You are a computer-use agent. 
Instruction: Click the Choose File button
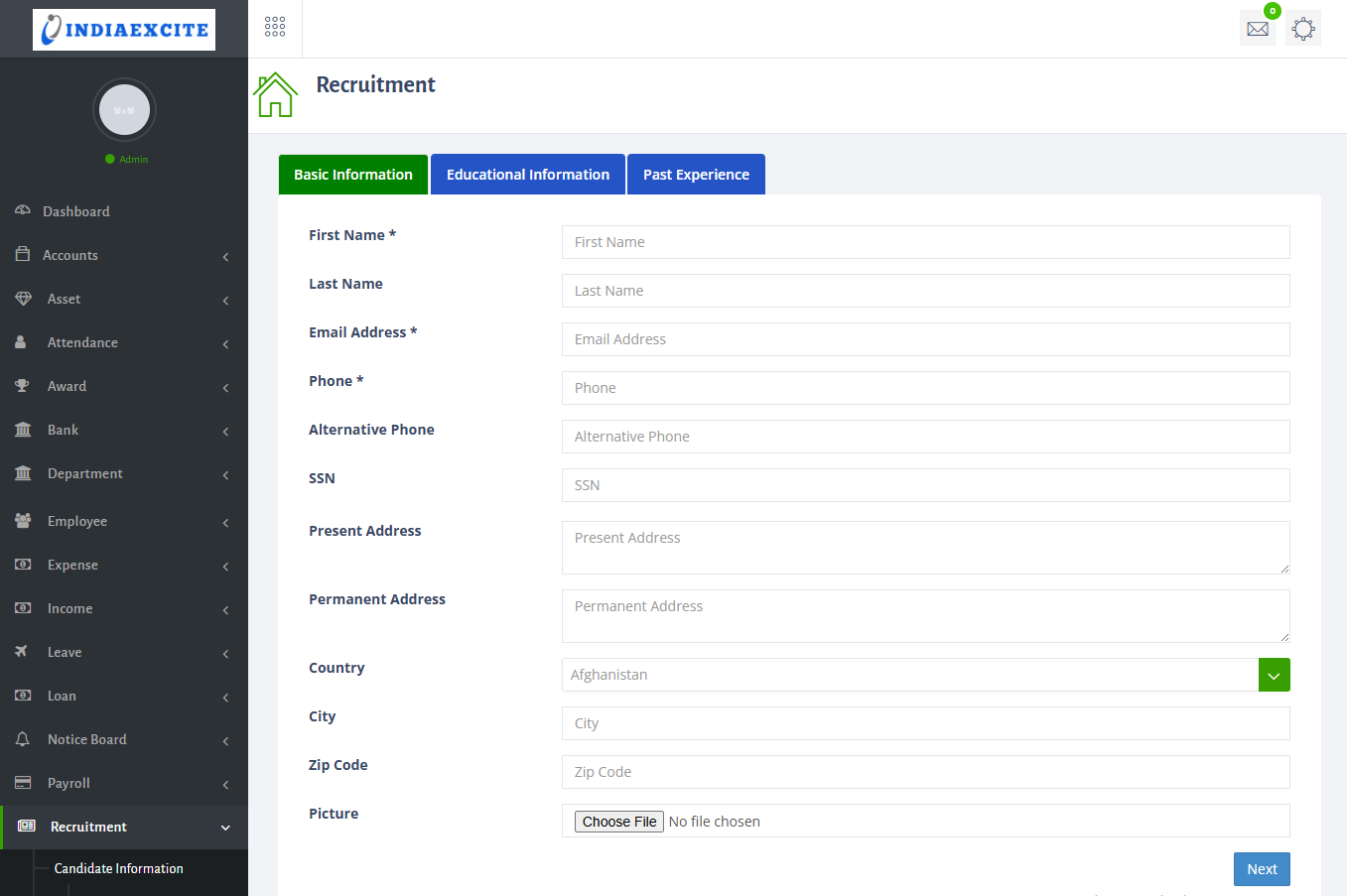(x=618, y=822)
